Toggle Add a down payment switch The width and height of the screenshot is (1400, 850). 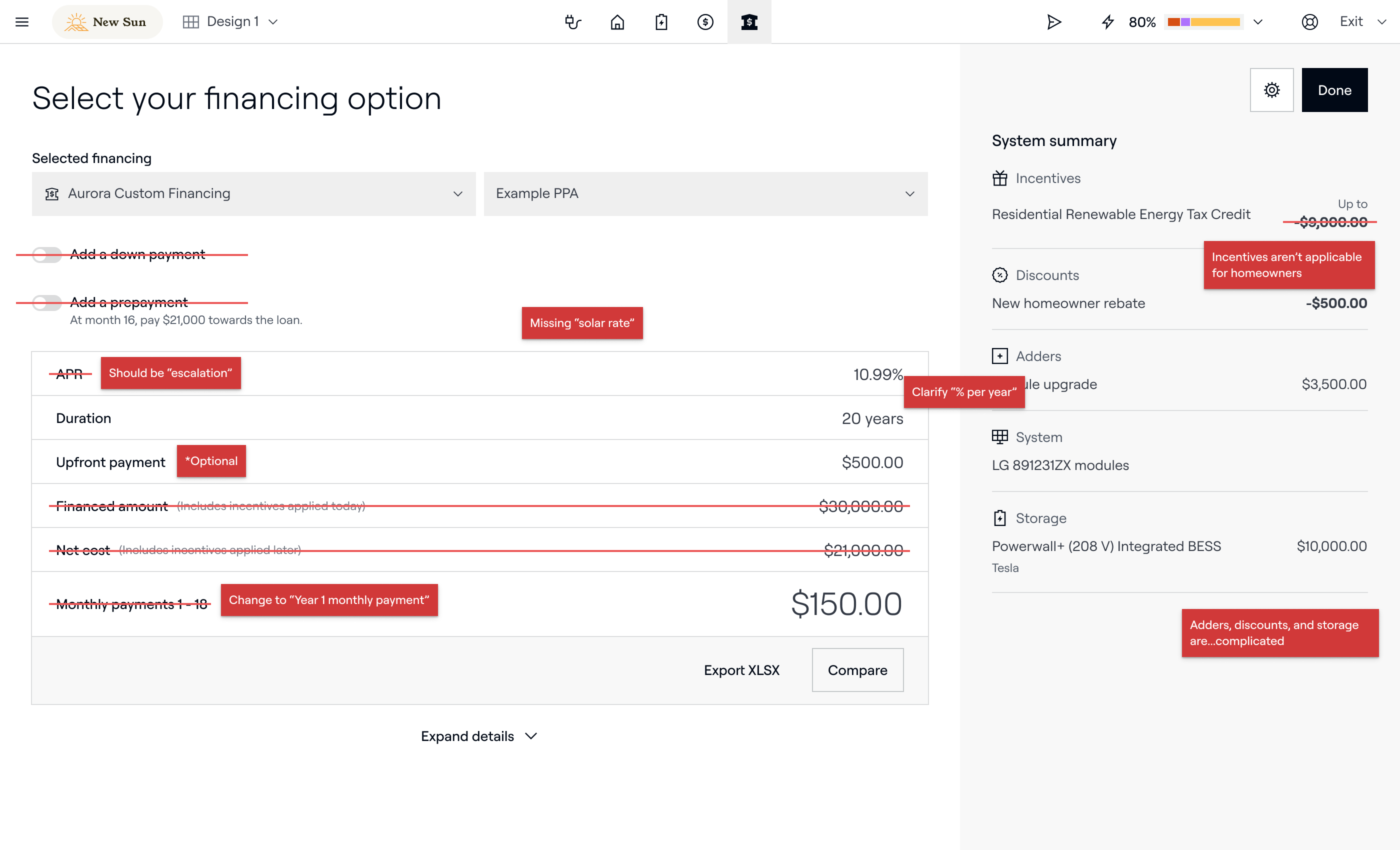pyautogui.click(x=46, y=254)
